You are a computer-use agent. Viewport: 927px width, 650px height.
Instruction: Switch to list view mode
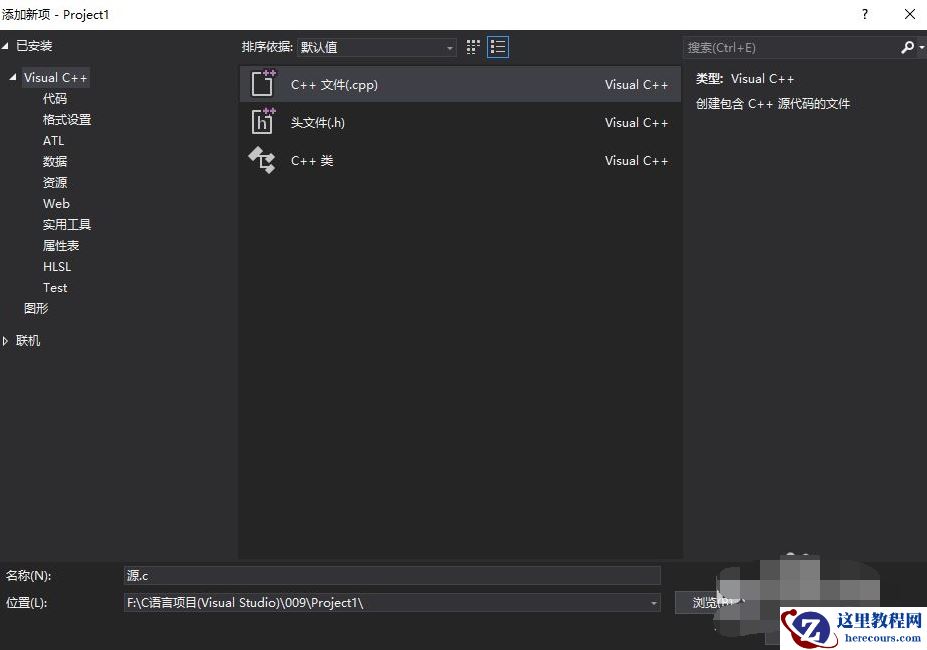click(497, 47)
